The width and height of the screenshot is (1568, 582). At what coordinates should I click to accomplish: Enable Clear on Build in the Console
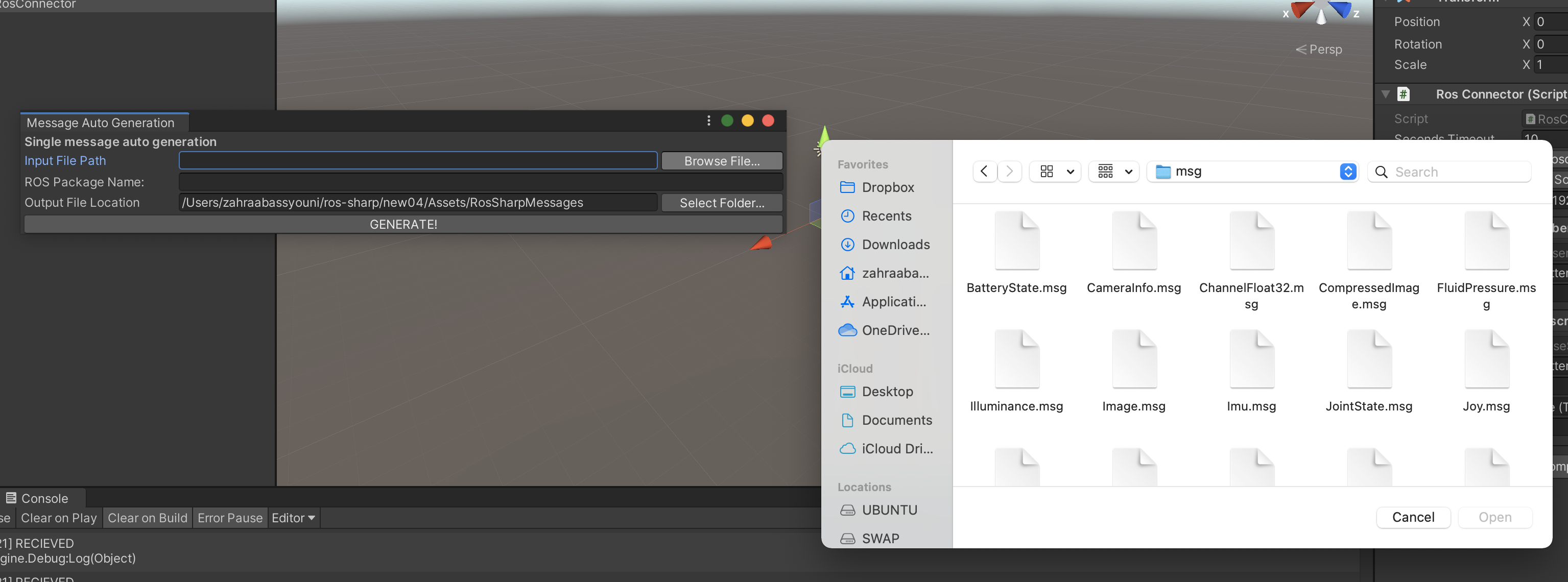click(147, 518)
